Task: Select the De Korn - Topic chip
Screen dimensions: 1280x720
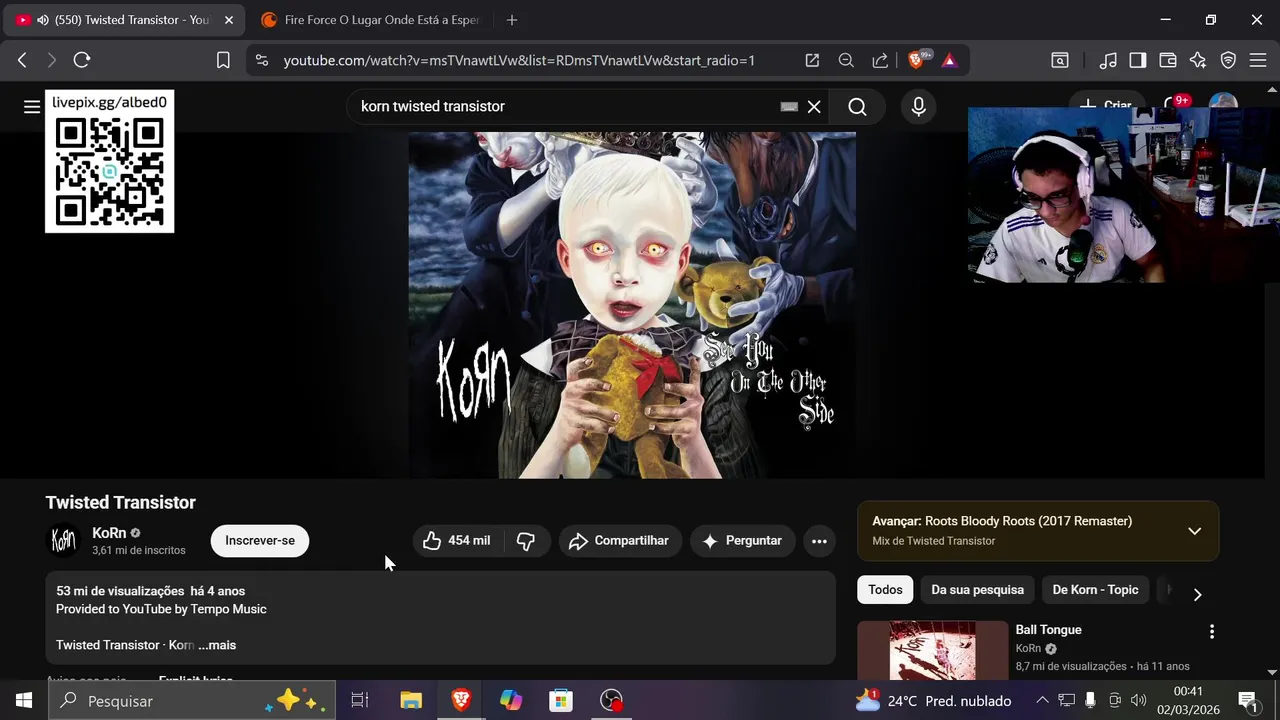Action: point(1095,590)
